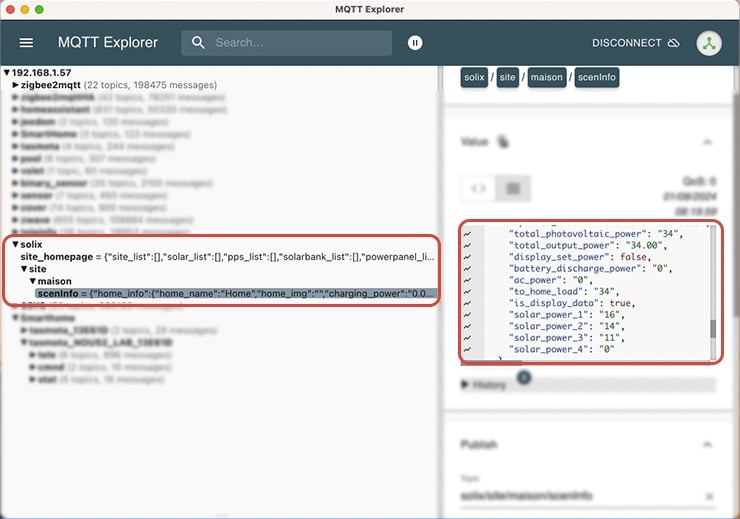The width and height of the screenshot is (740, 519).
Task: Click the "solar_power_1" line
Action: click(566, 315)
